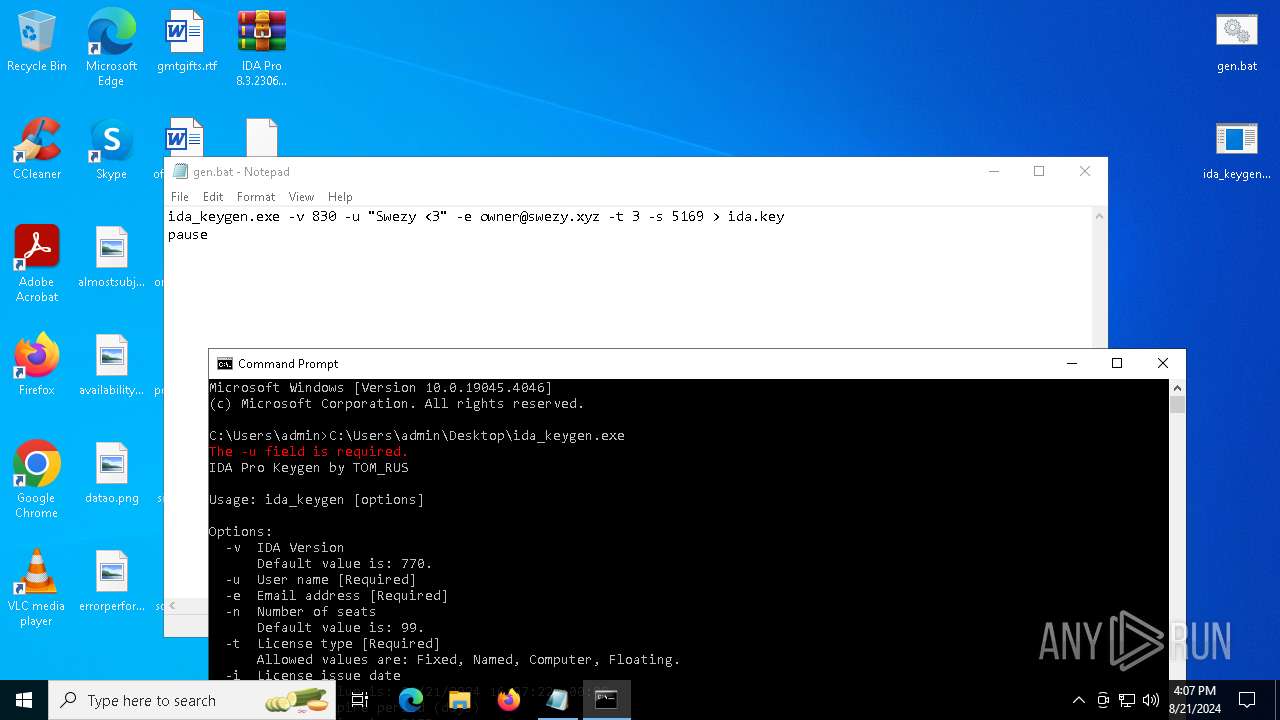Open the Windows Start menu

pos(24,700)
